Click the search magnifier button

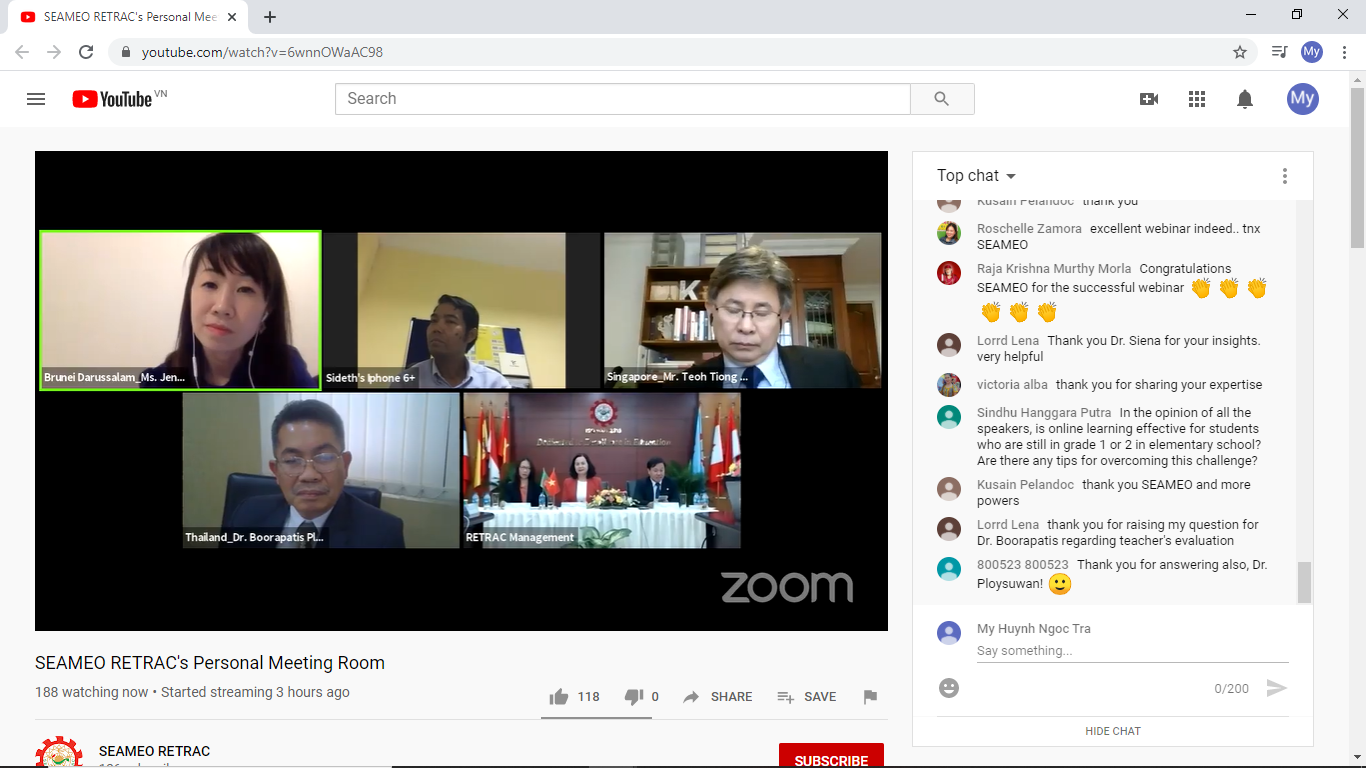point(942,98)
